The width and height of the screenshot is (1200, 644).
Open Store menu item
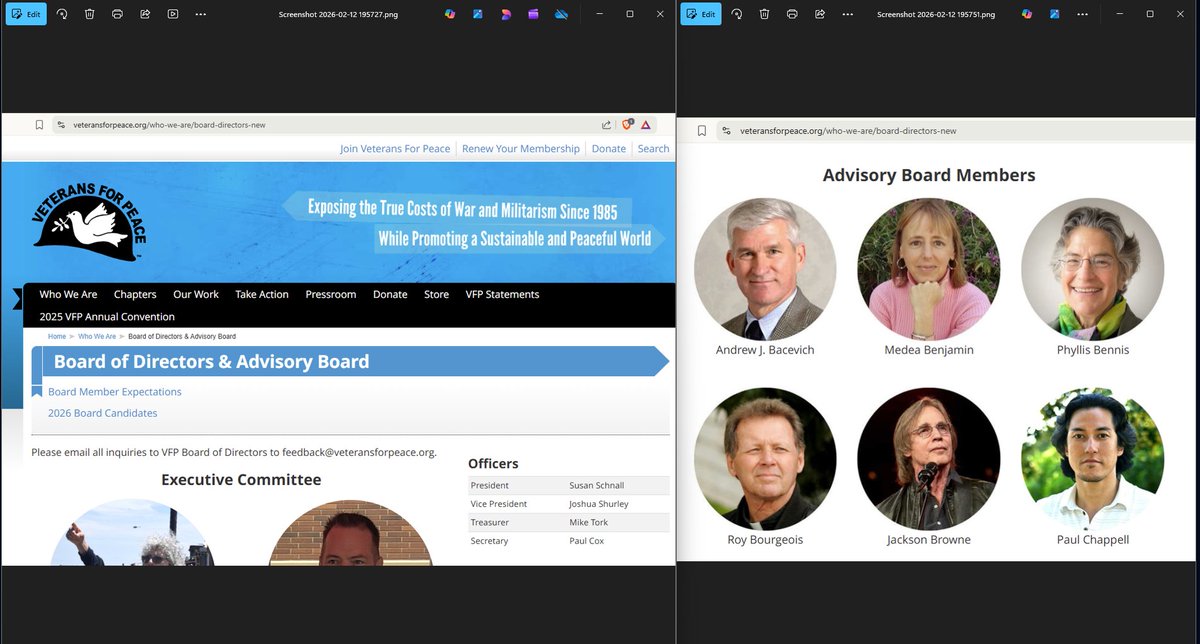[x=436, y=294]
